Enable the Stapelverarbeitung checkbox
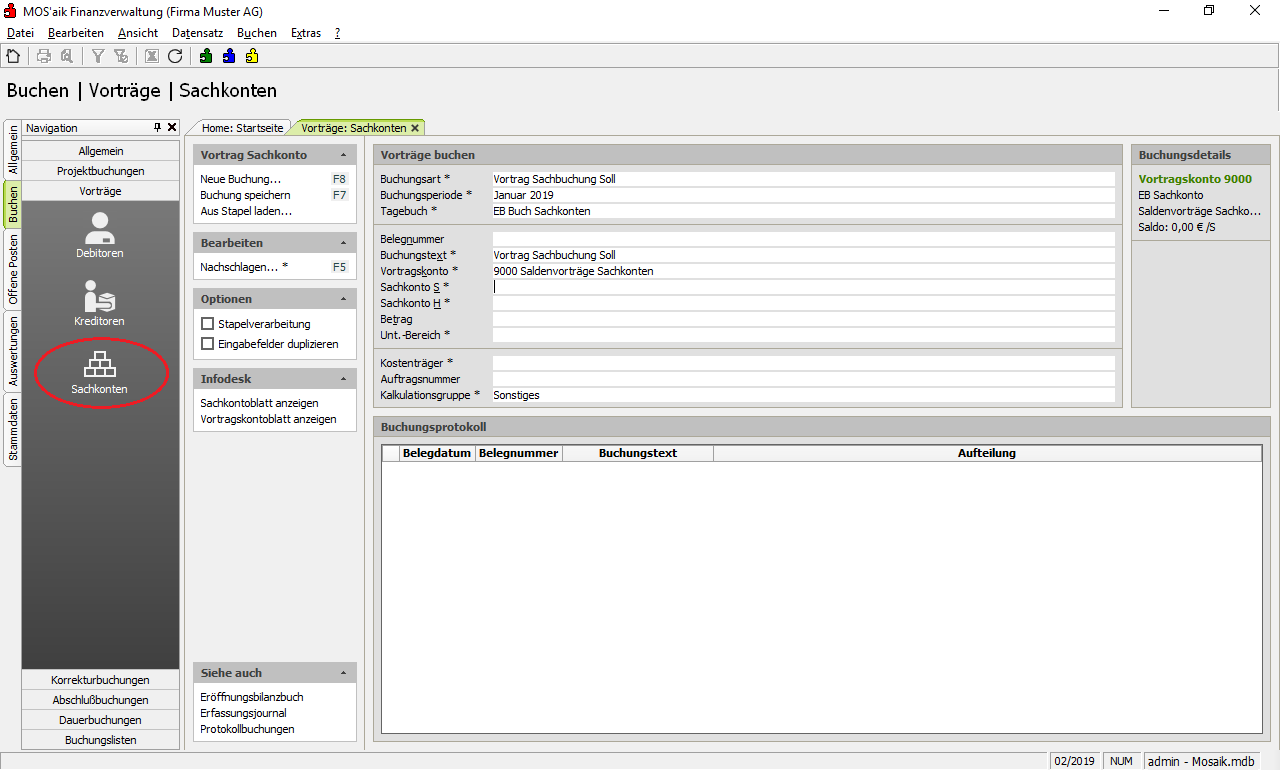The image size is (1280, 770). point(208,324)
